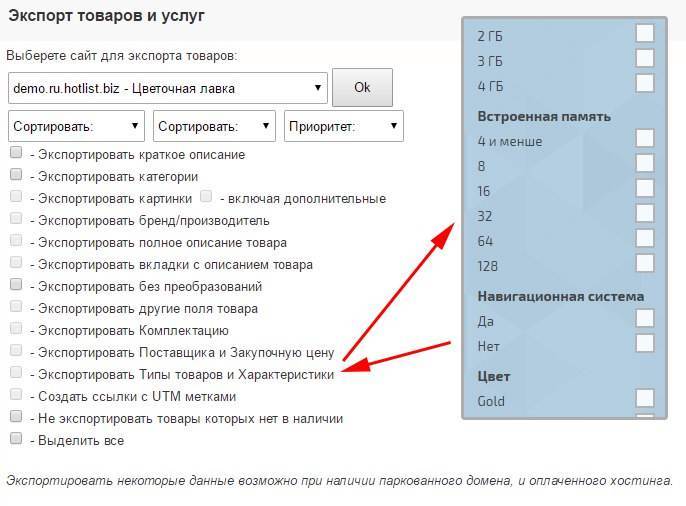Enable Создать ссылки с UTM метками

point(16,395)
